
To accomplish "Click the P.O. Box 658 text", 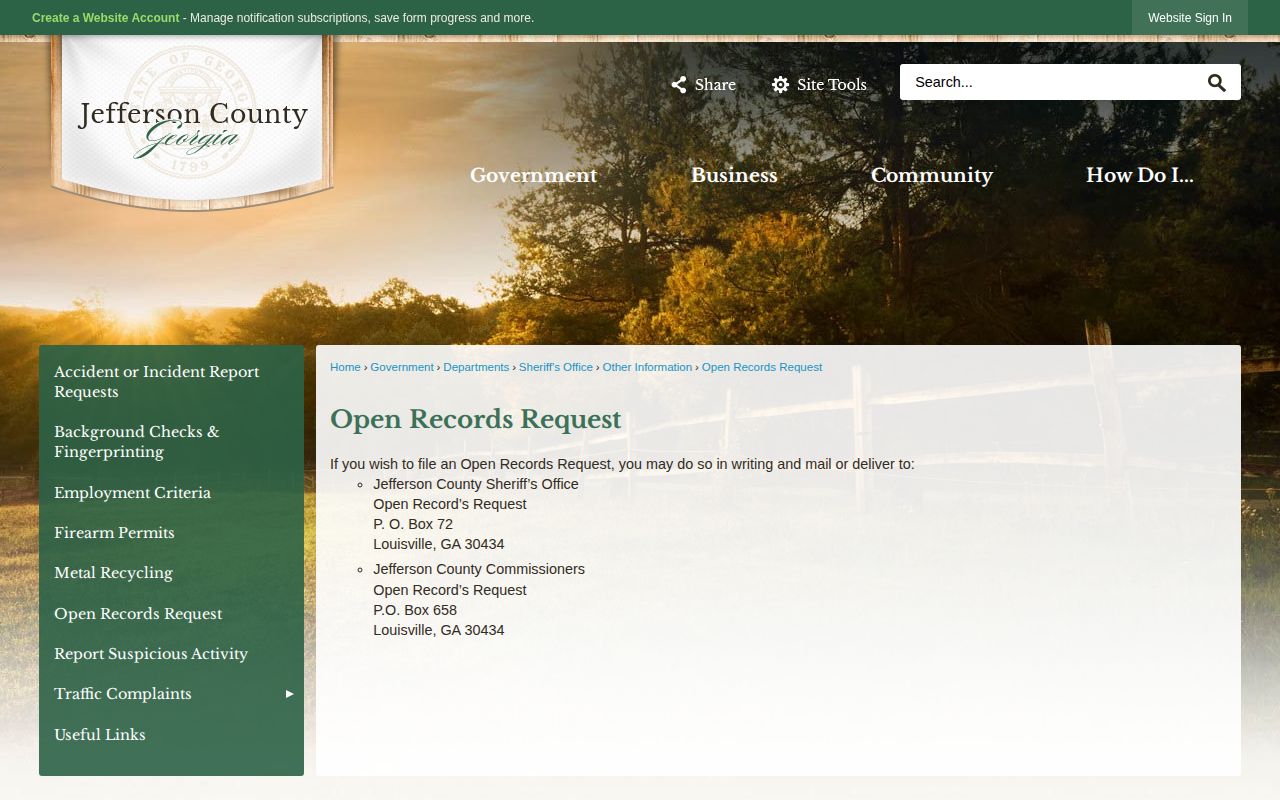I will click(415, 610).
